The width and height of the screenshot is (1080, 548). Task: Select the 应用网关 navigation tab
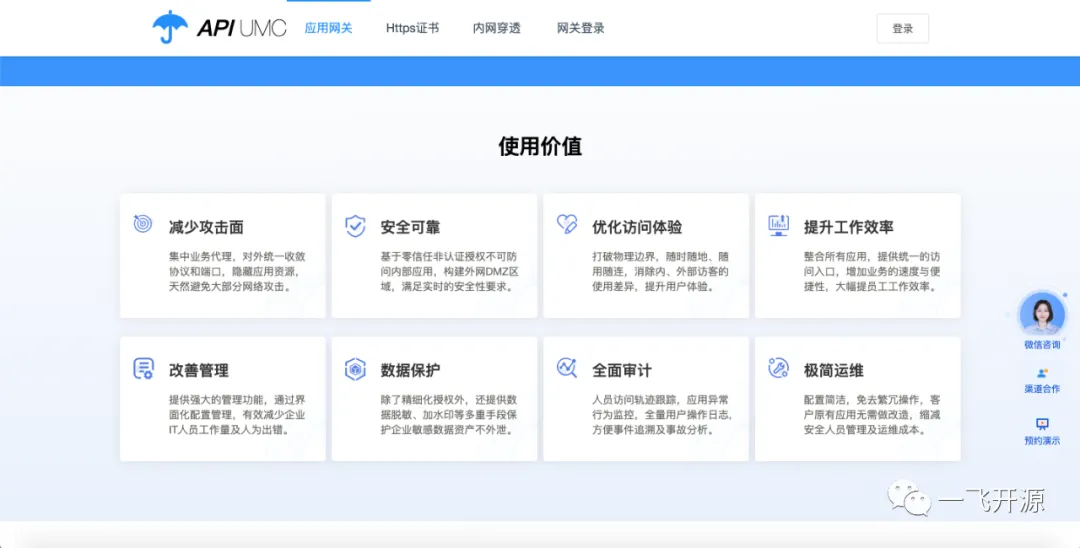[328, 28]
